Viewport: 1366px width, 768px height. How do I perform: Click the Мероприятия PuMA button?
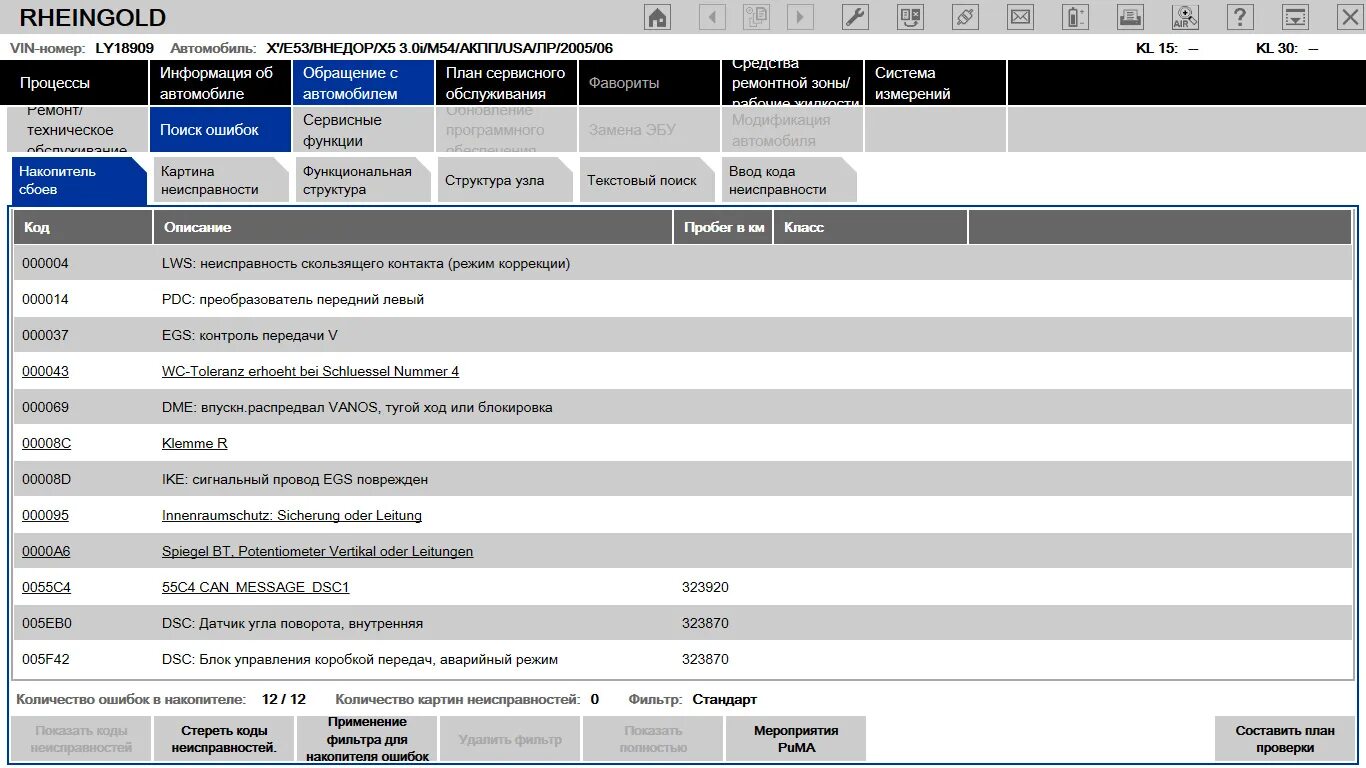tap(796, 739)
